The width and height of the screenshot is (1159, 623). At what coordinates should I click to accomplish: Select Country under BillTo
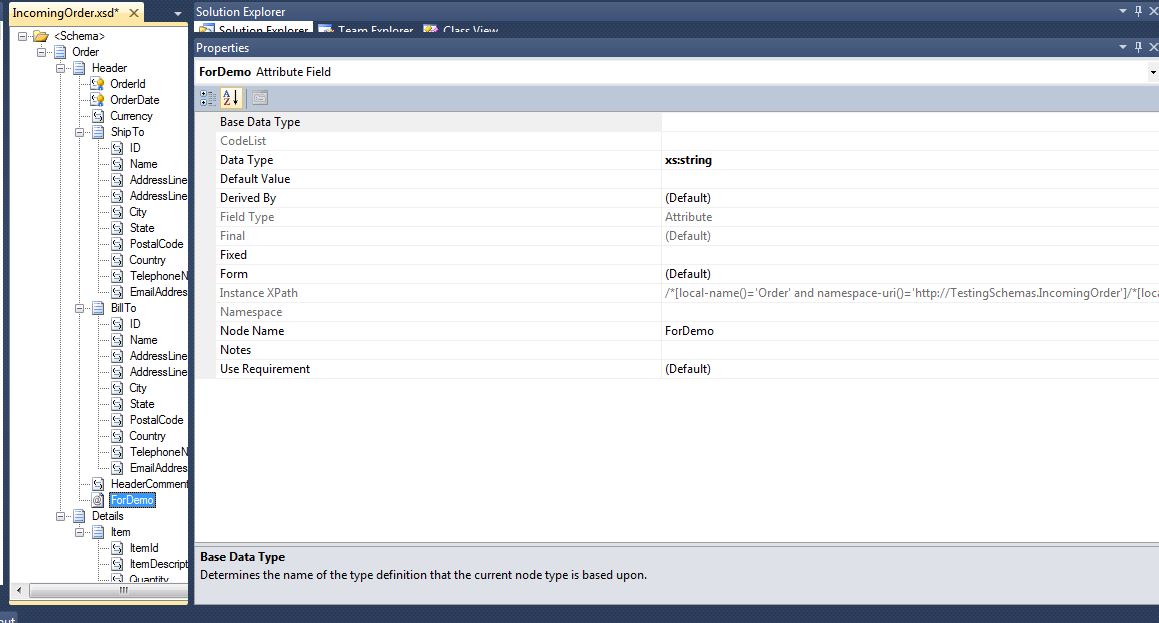pos(148,436)
